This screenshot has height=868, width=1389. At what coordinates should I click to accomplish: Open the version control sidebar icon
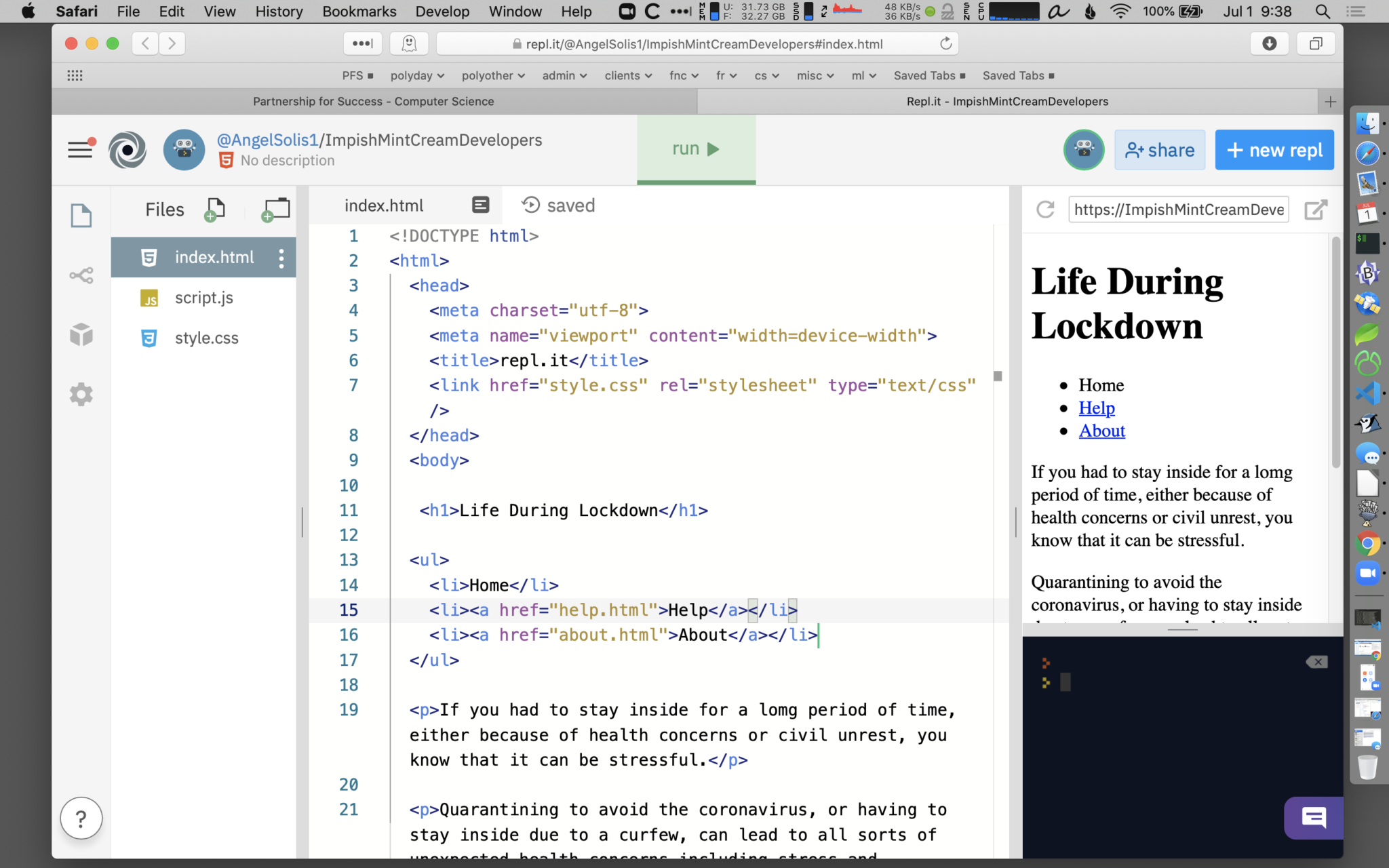(81, 275)
